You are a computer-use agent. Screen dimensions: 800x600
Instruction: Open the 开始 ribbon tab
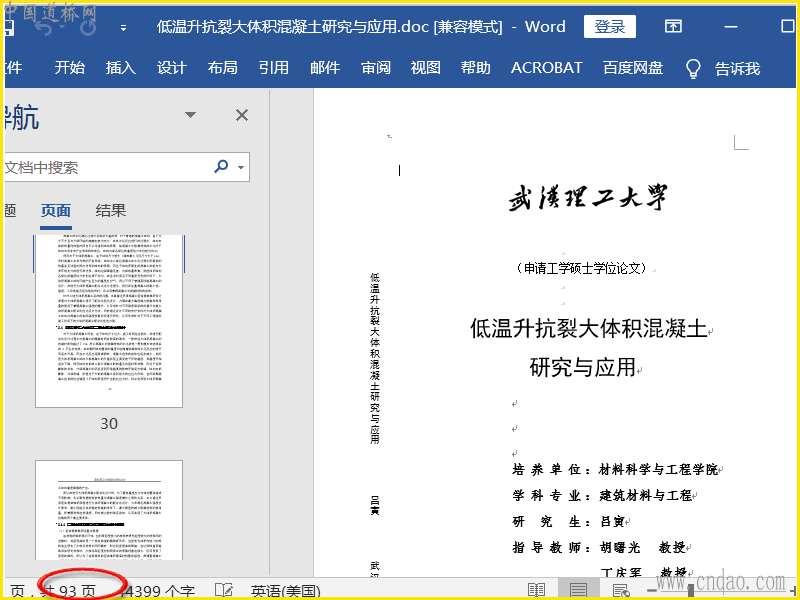click(x=70, y=68)
